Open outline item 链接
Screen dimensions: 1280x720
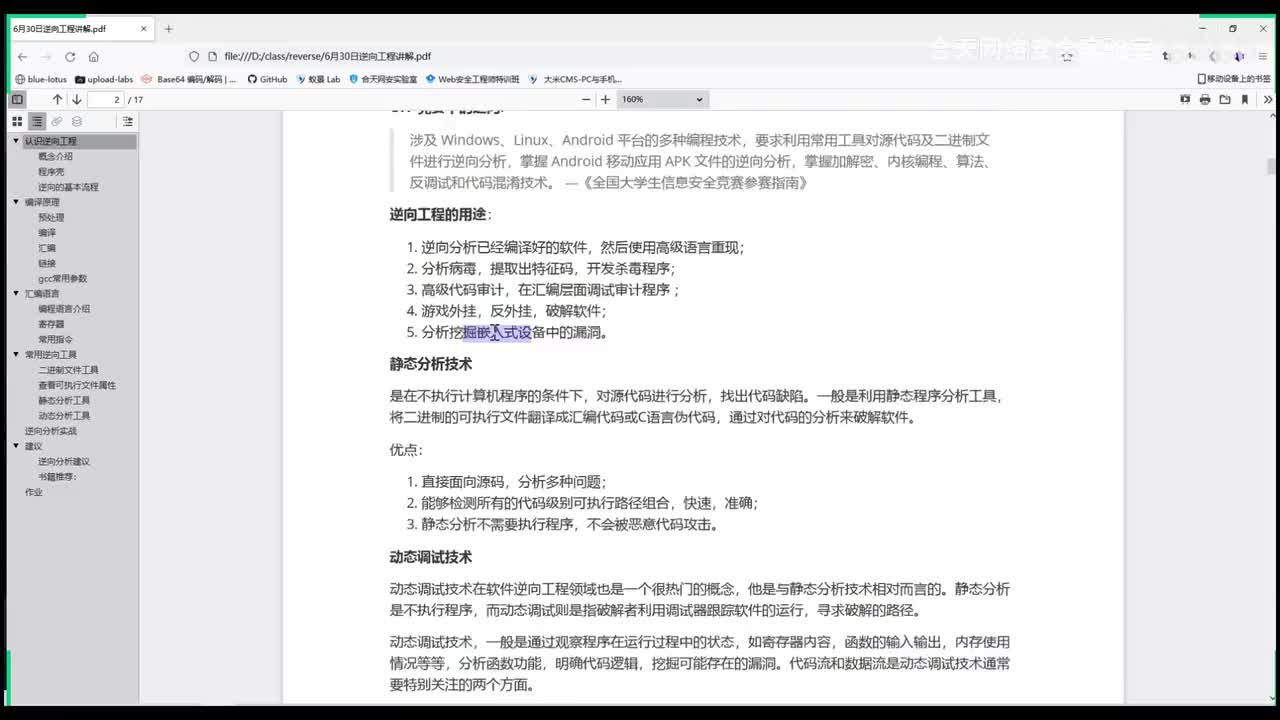pos(47,263)
